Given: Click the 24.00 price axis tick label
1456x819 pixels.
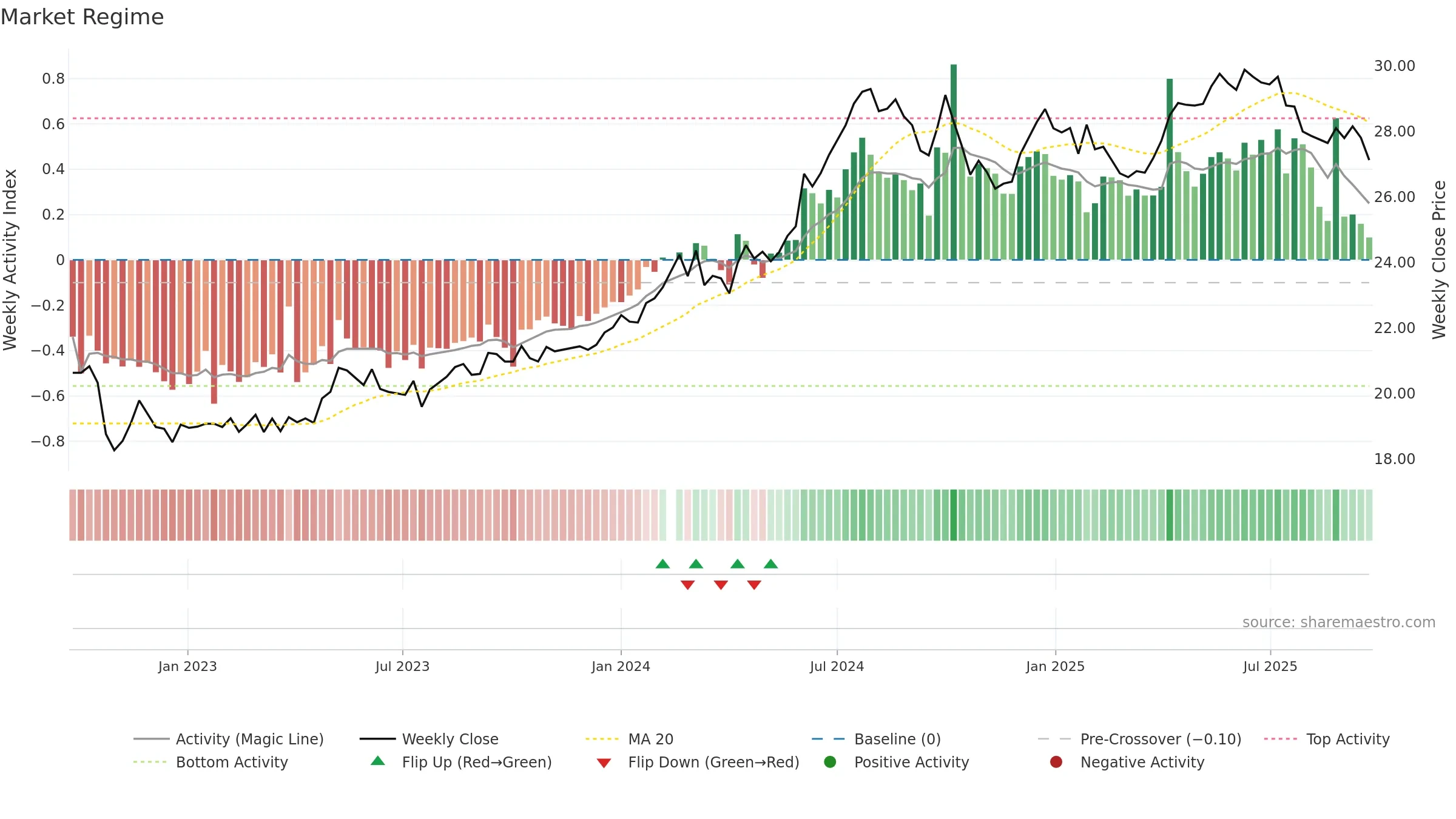Looking at the screenshot, I should (x=1394, y=262).
